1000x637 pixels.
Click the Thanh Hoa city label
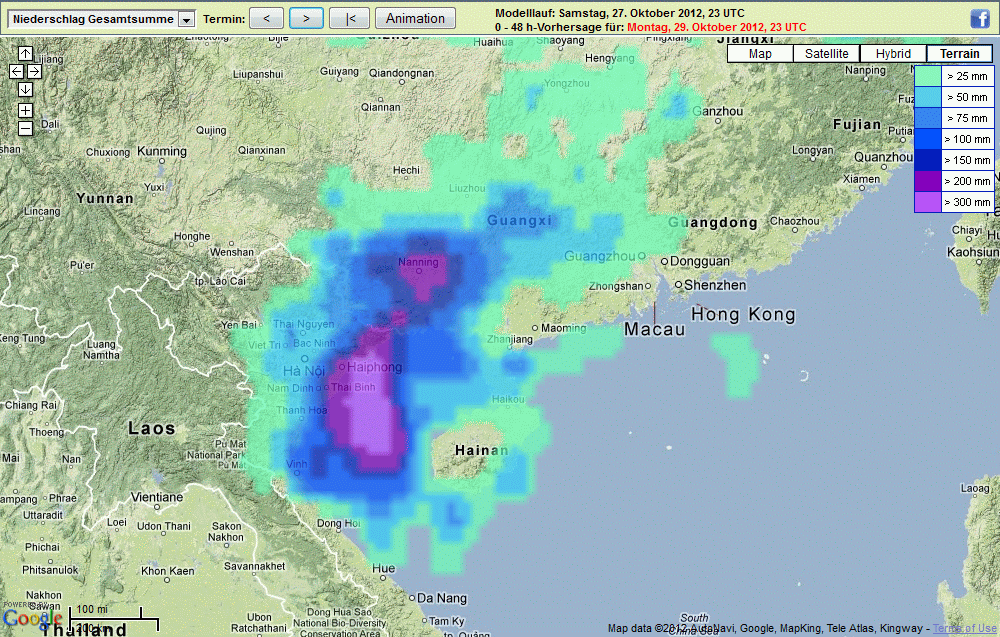pyautogui.click(x=301, y=410)
